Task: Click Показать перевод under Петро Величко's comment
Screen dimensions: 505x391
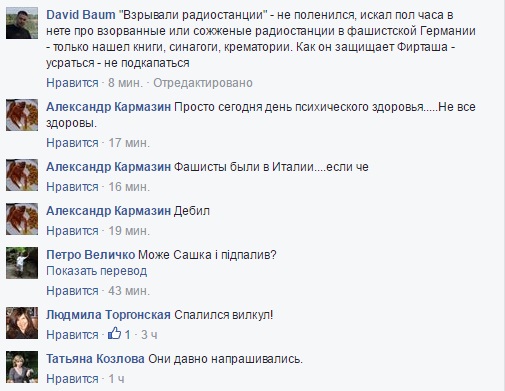Action: [97, 271]
